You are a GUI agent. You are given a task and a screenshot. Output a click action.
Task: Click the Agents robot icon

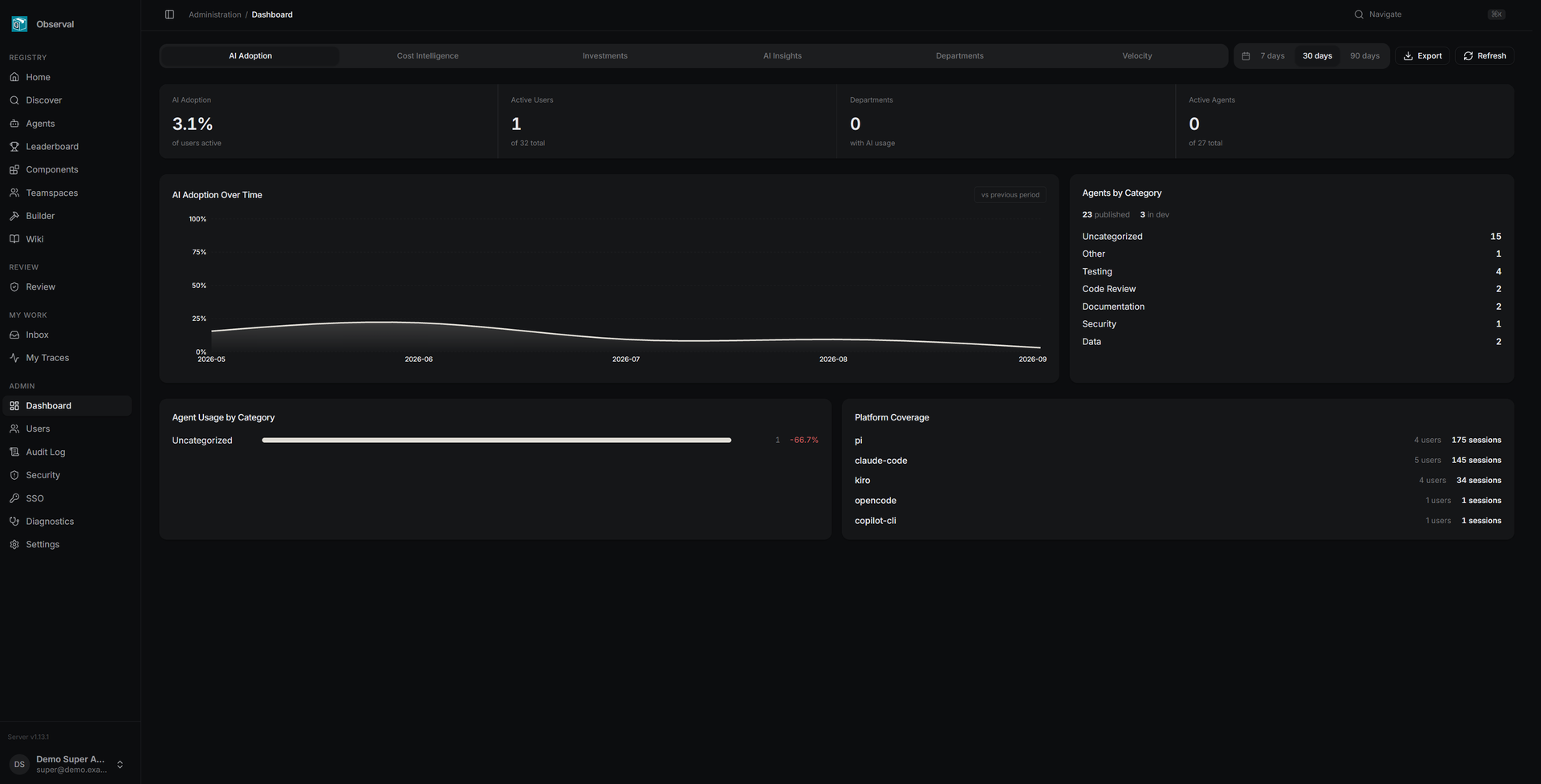click(x=14, y=124)
